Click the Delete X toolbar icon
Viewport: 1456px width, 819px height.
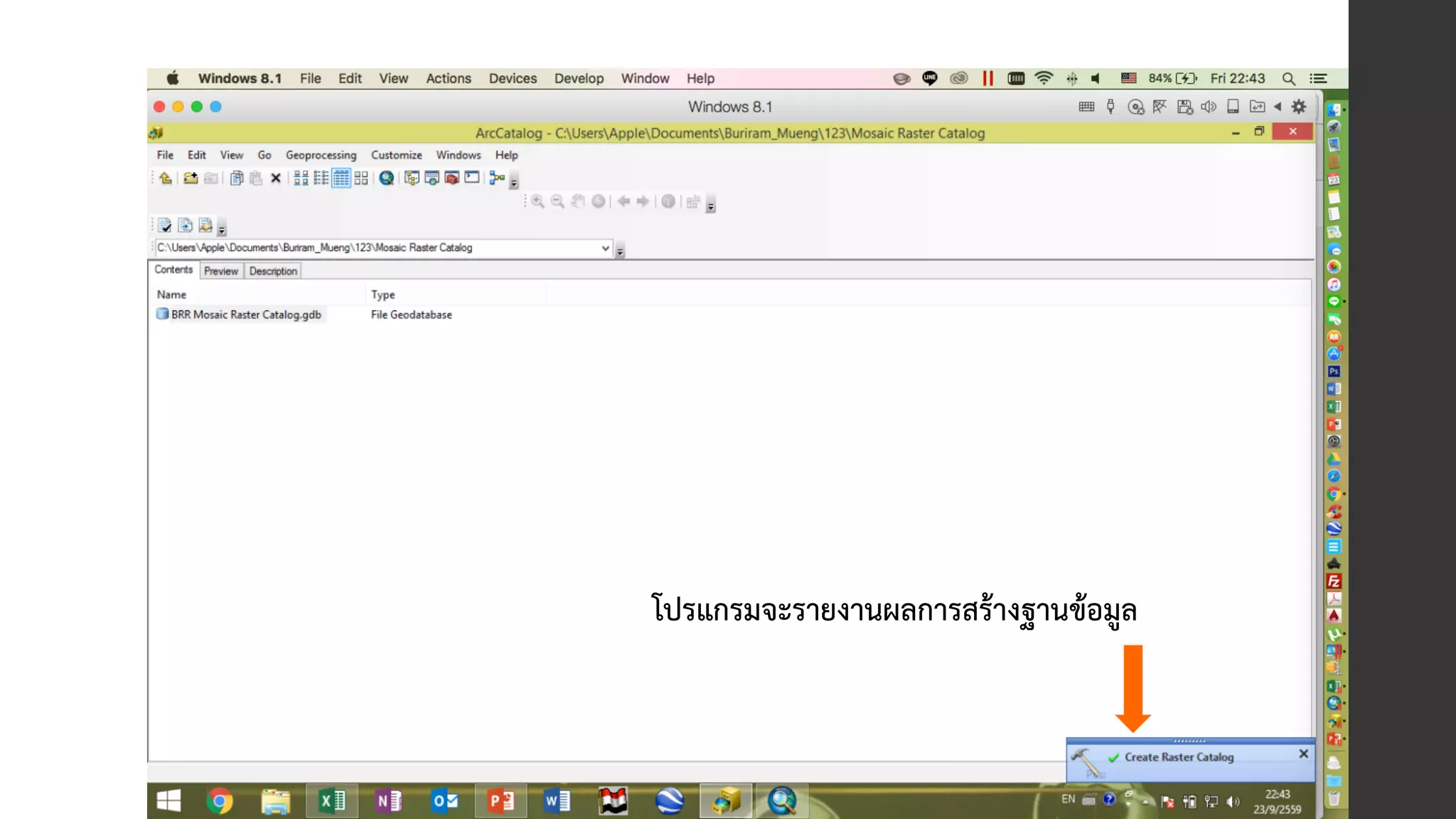(x=276, y=178)
